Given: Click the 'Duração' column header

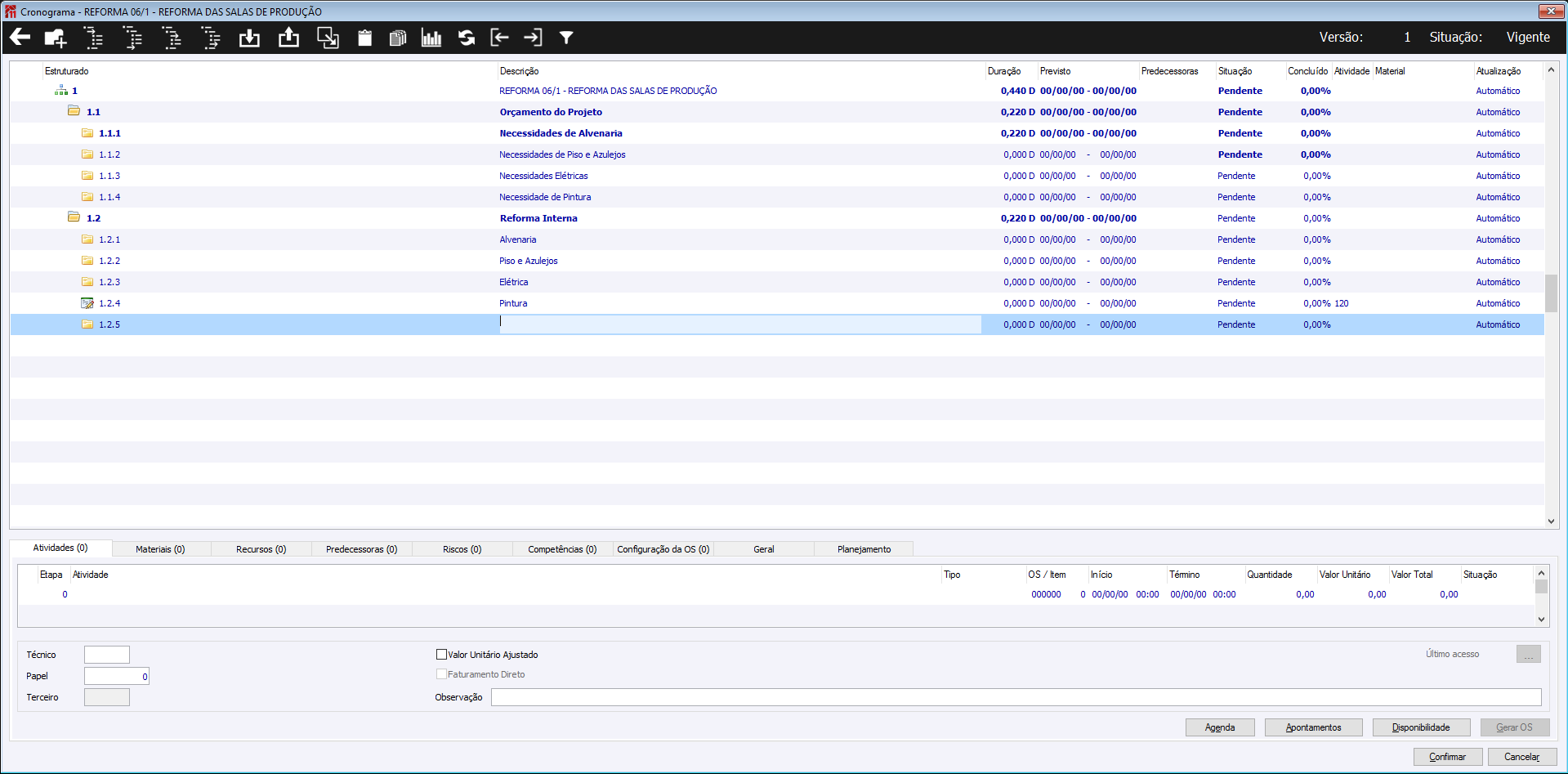Looking at the screenshot, I should click(1004, 71).
